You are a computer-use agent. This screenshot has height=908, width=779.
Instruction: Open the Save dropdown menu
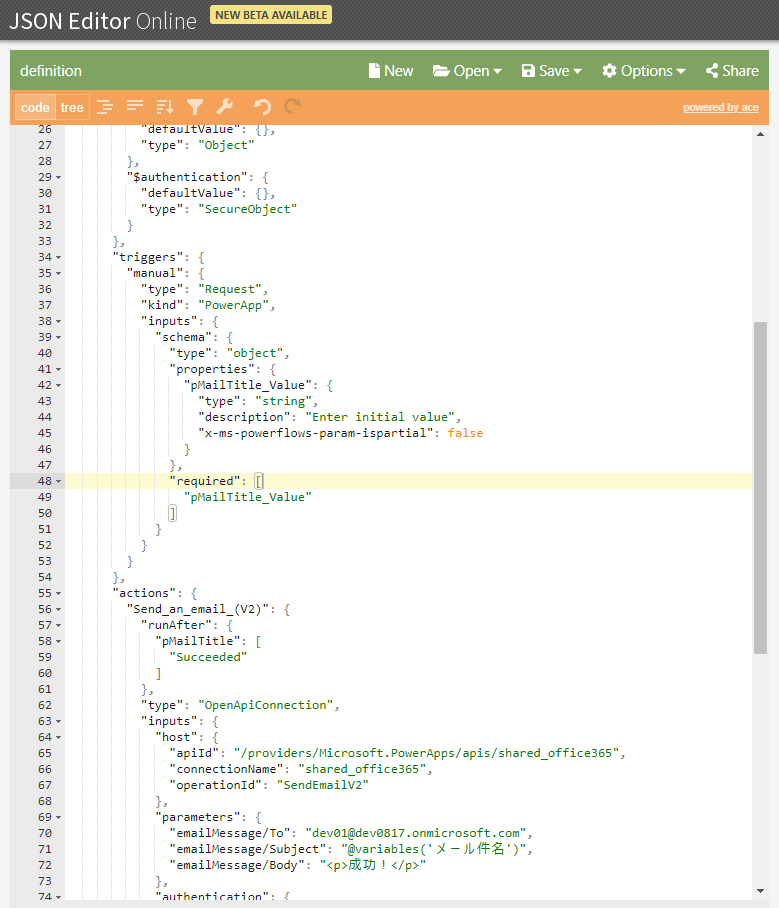[x=551, y=71]
